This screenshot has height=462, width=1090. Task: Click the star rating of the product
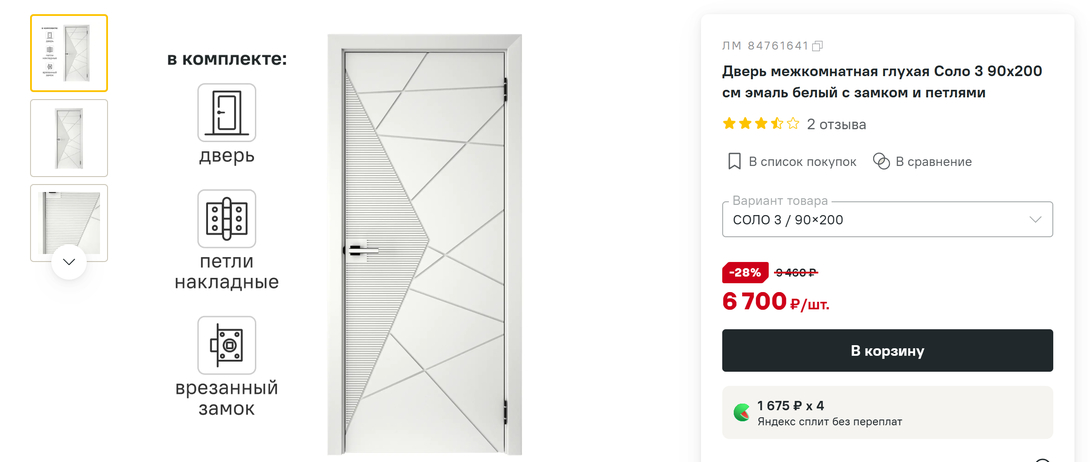click(x=761, y=124)
